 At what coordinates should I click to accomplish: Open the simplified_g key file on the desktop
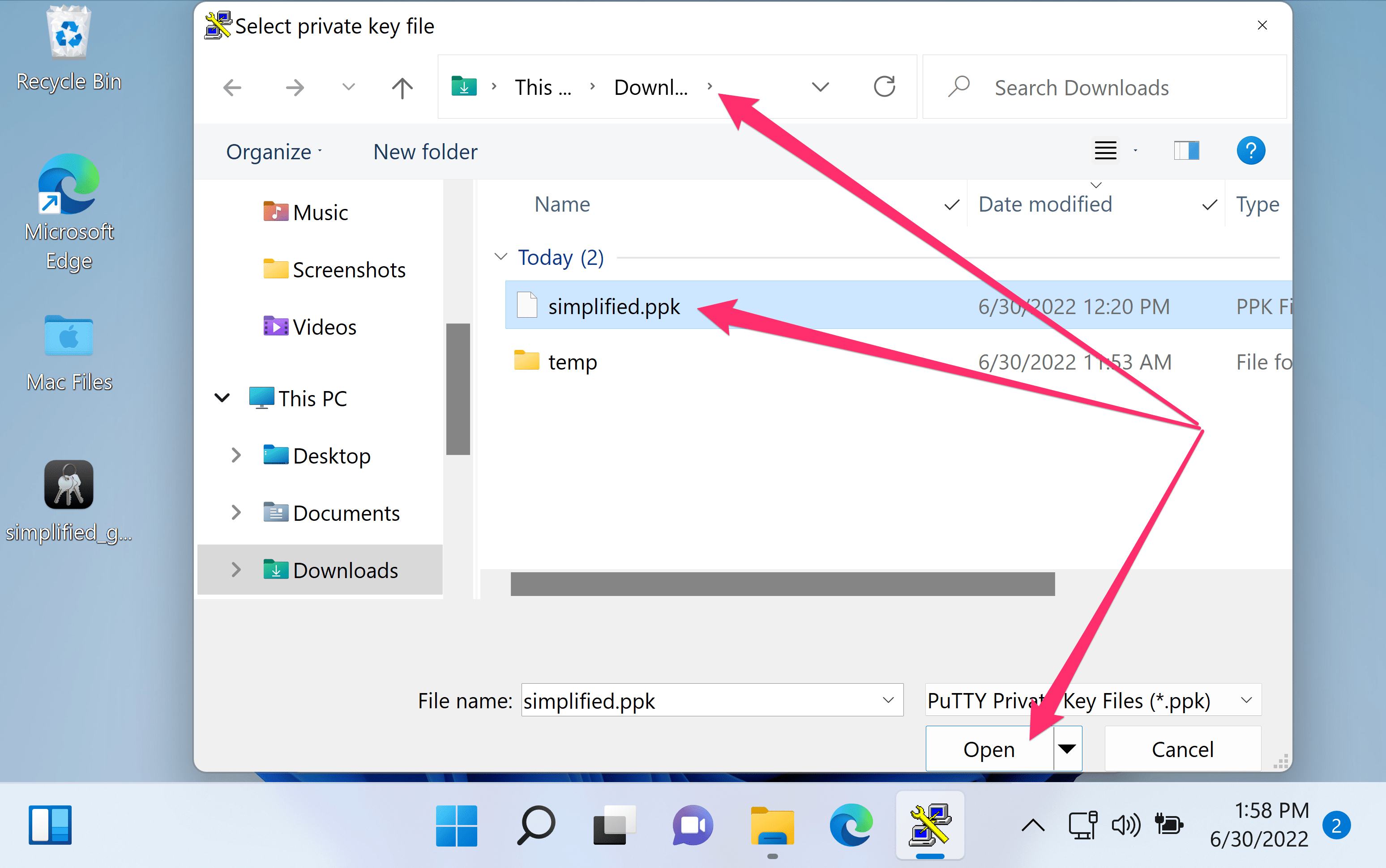[68, 485]
